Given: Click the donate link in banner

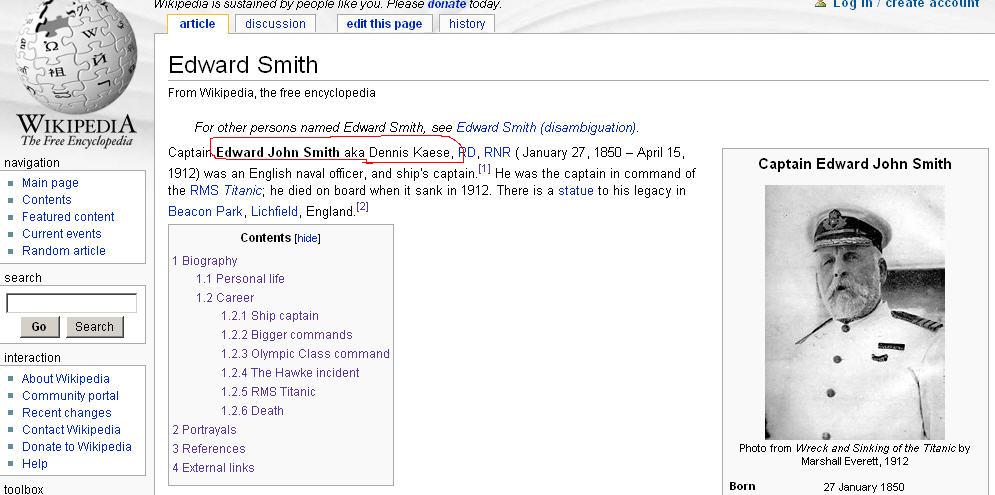Looking at the screenshot, I should coord(447,4).
